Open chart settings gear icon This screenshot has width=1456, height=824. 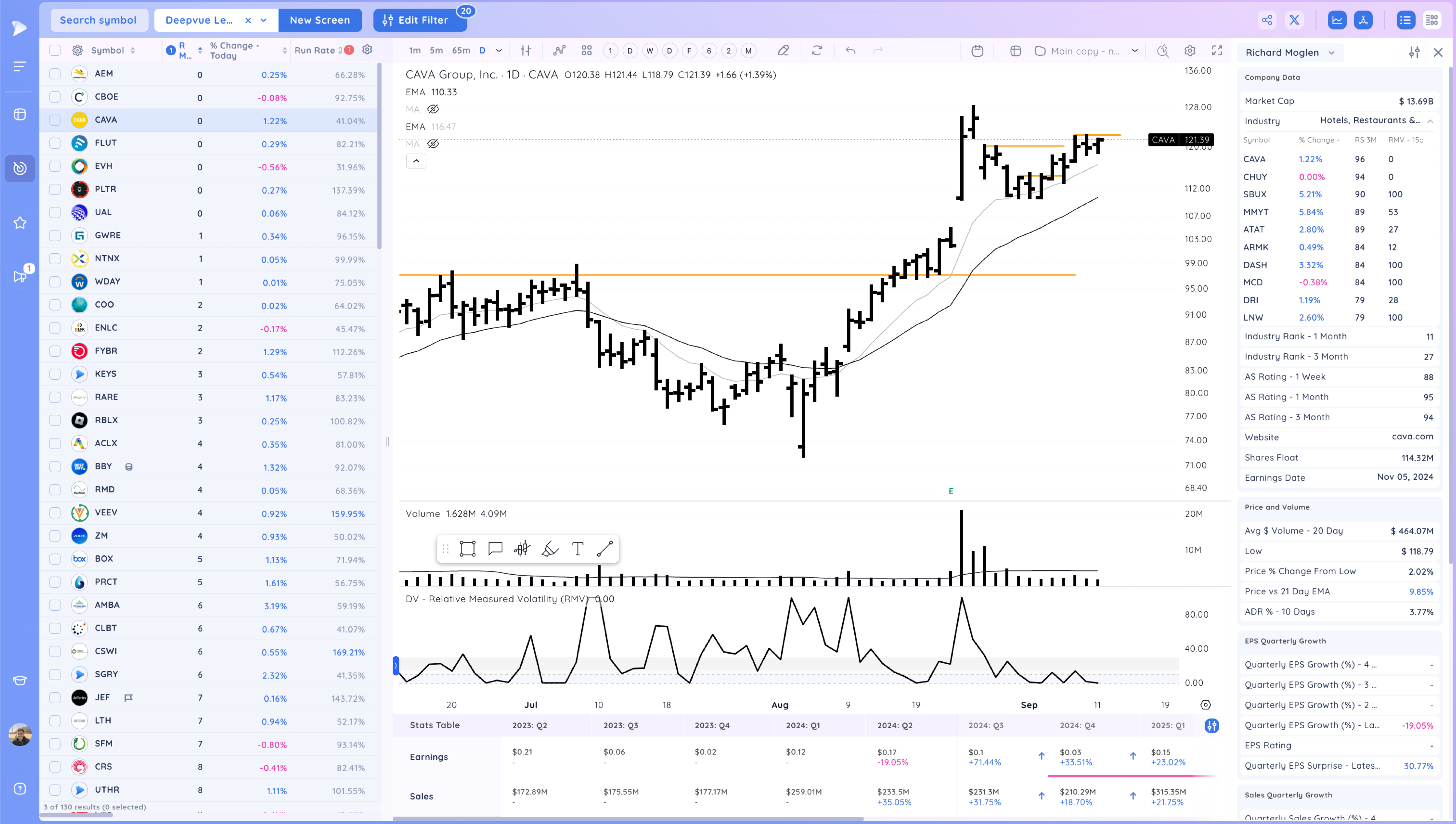1190,51
